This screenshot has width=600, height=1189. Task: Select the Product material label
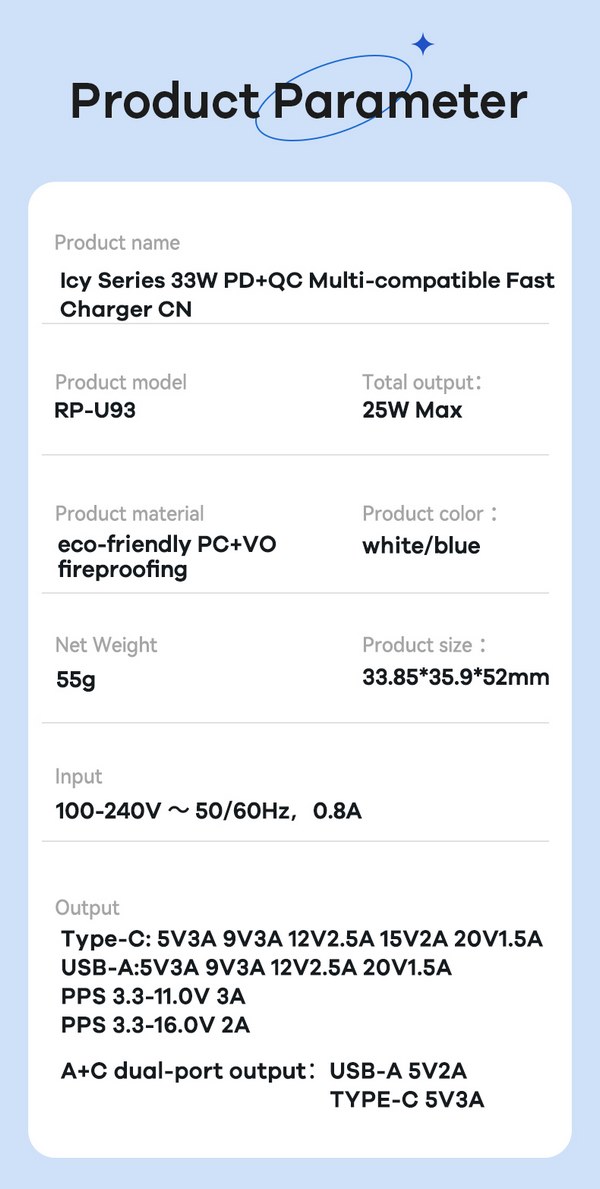click(x=129, y=514)
